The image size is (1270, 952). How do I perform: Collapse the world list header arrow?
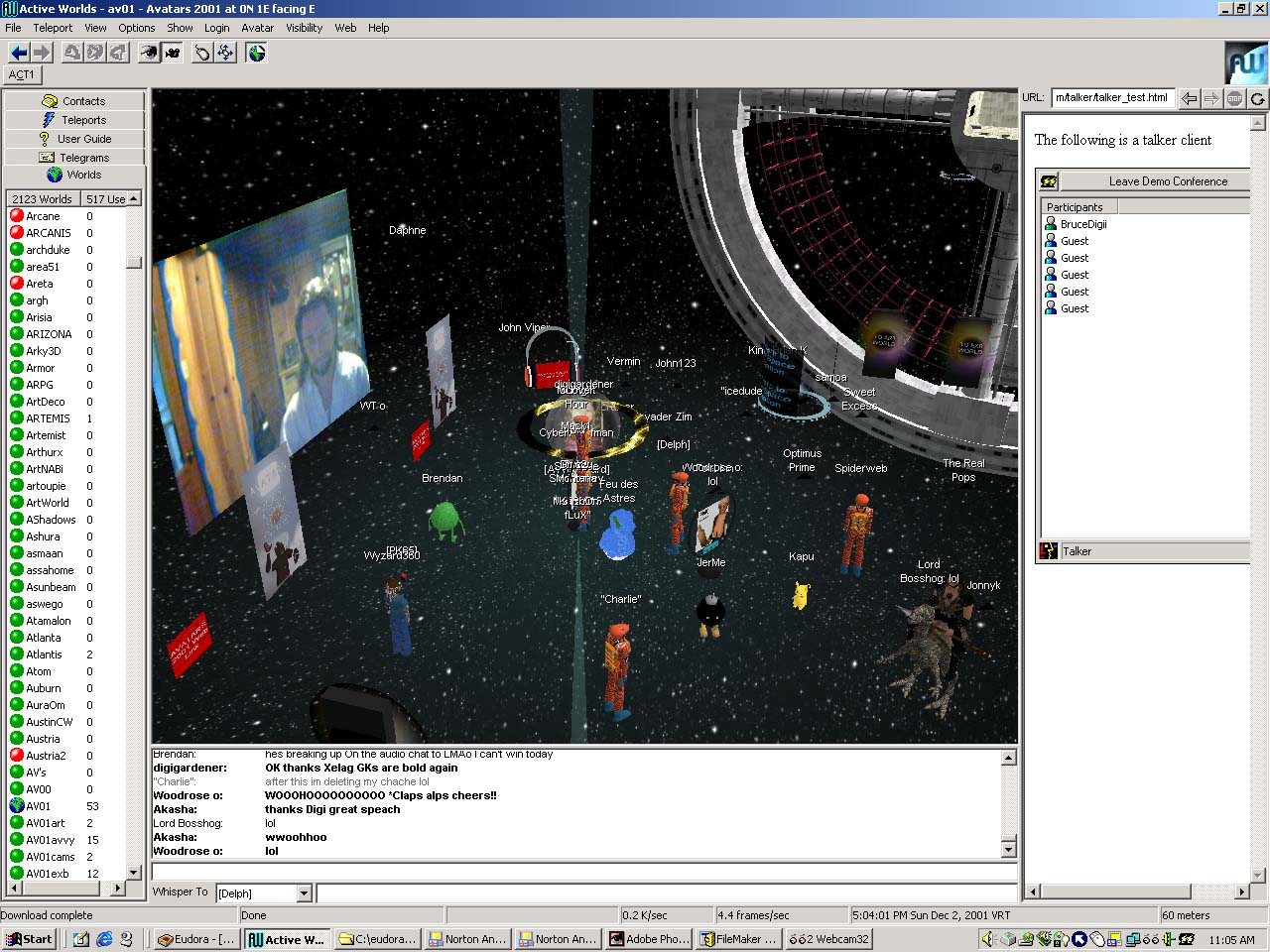click(134, 199)
